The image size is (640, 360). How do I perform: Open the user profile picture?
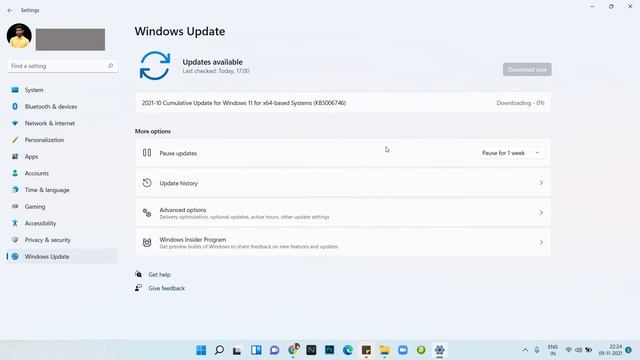pyautogui.click(x=19, y=36)
